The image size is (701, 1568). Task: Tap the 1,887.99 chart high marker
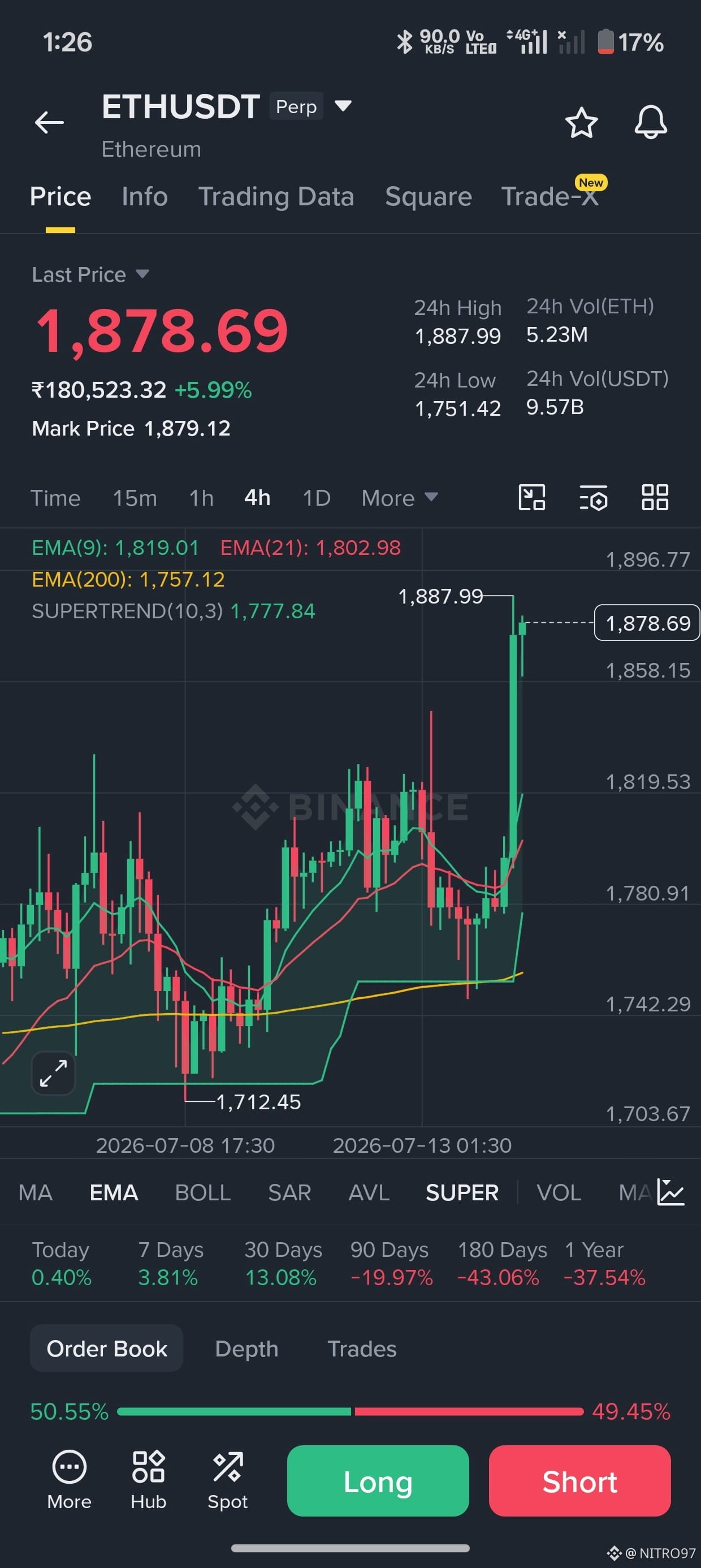(440, 597)
